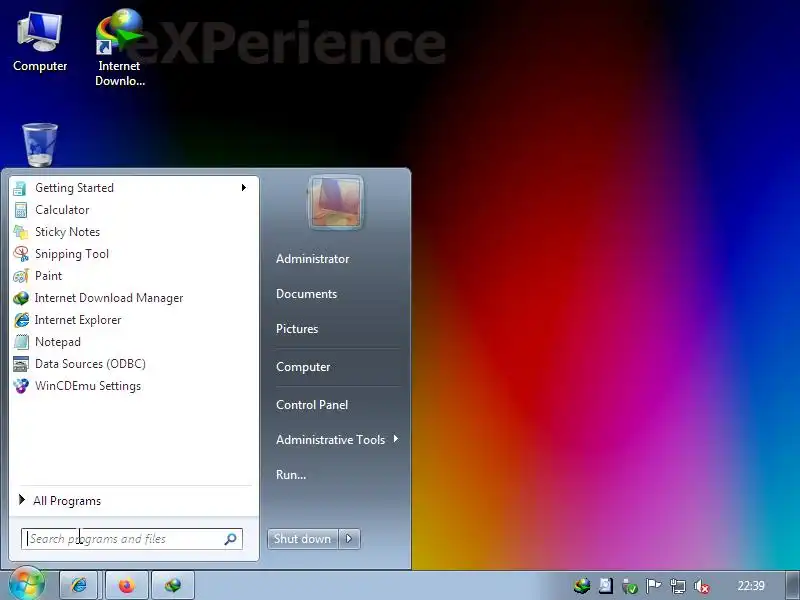The image size is (800, 600).
Task: Open Control Panel
Action: pyautogui.click(x=312, y=405)
